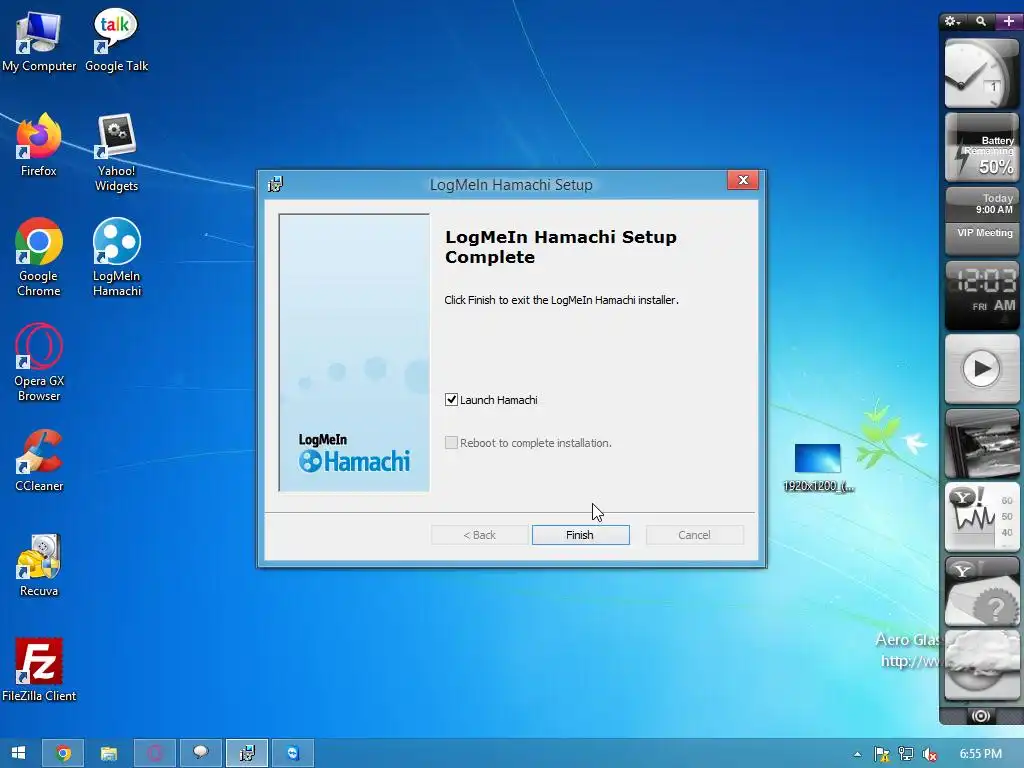Image resolution: width=1024 pixels, height=768 pixels.
Task: Open the Windows Start button
Action: pos(18,753)
